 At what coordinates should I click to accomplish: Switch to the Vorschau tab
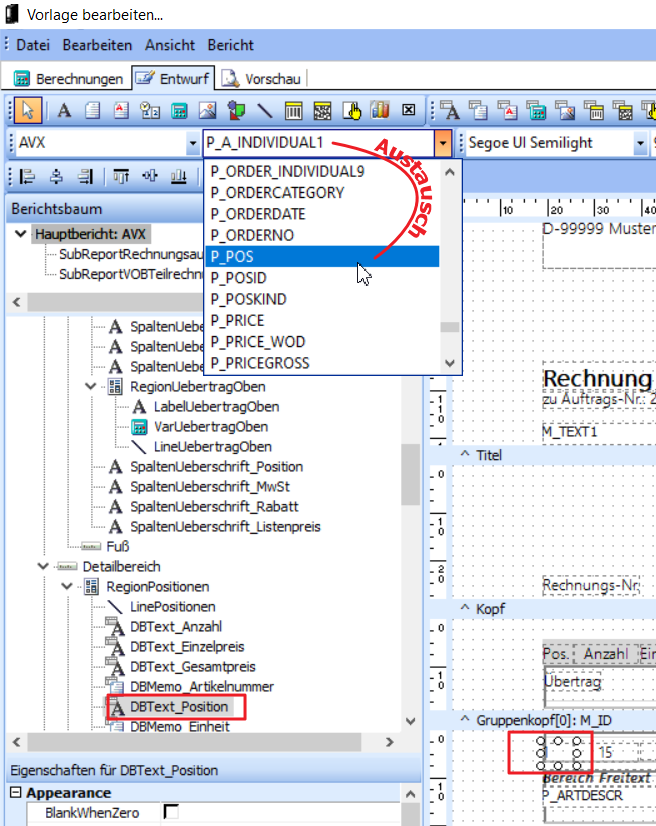261,79
